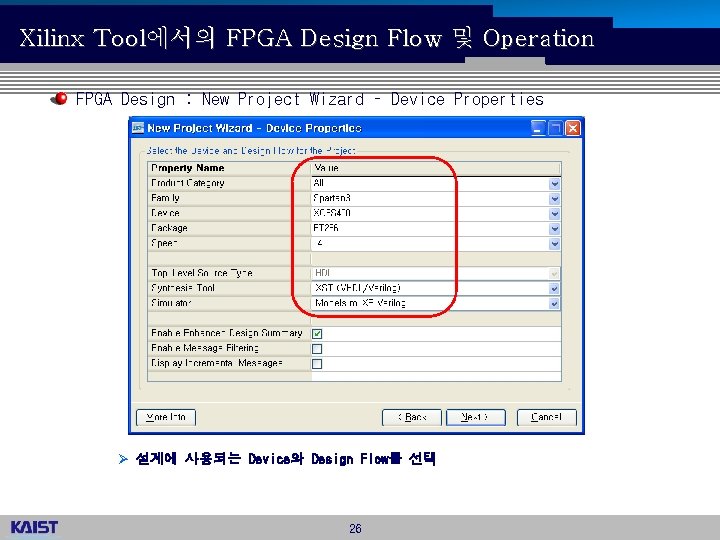Viewport: 720px width, 540px height.
Task: Click the Display Incremental Messages label
Action: coord(217,363)
